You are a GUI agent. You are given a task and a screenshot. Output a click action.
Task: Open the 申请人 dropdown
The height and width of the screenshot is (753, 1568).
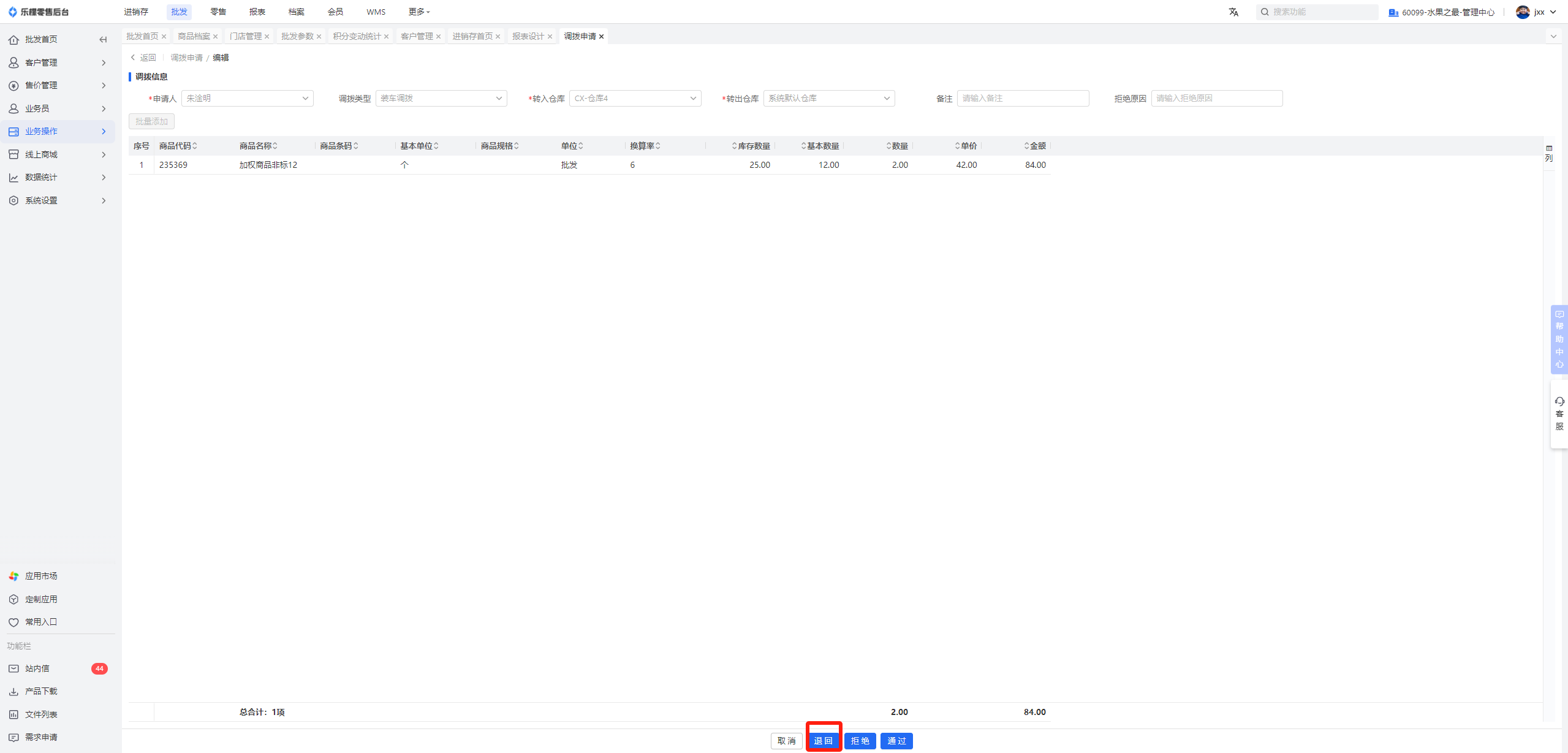pyautogui.click(x=247, y=98)
